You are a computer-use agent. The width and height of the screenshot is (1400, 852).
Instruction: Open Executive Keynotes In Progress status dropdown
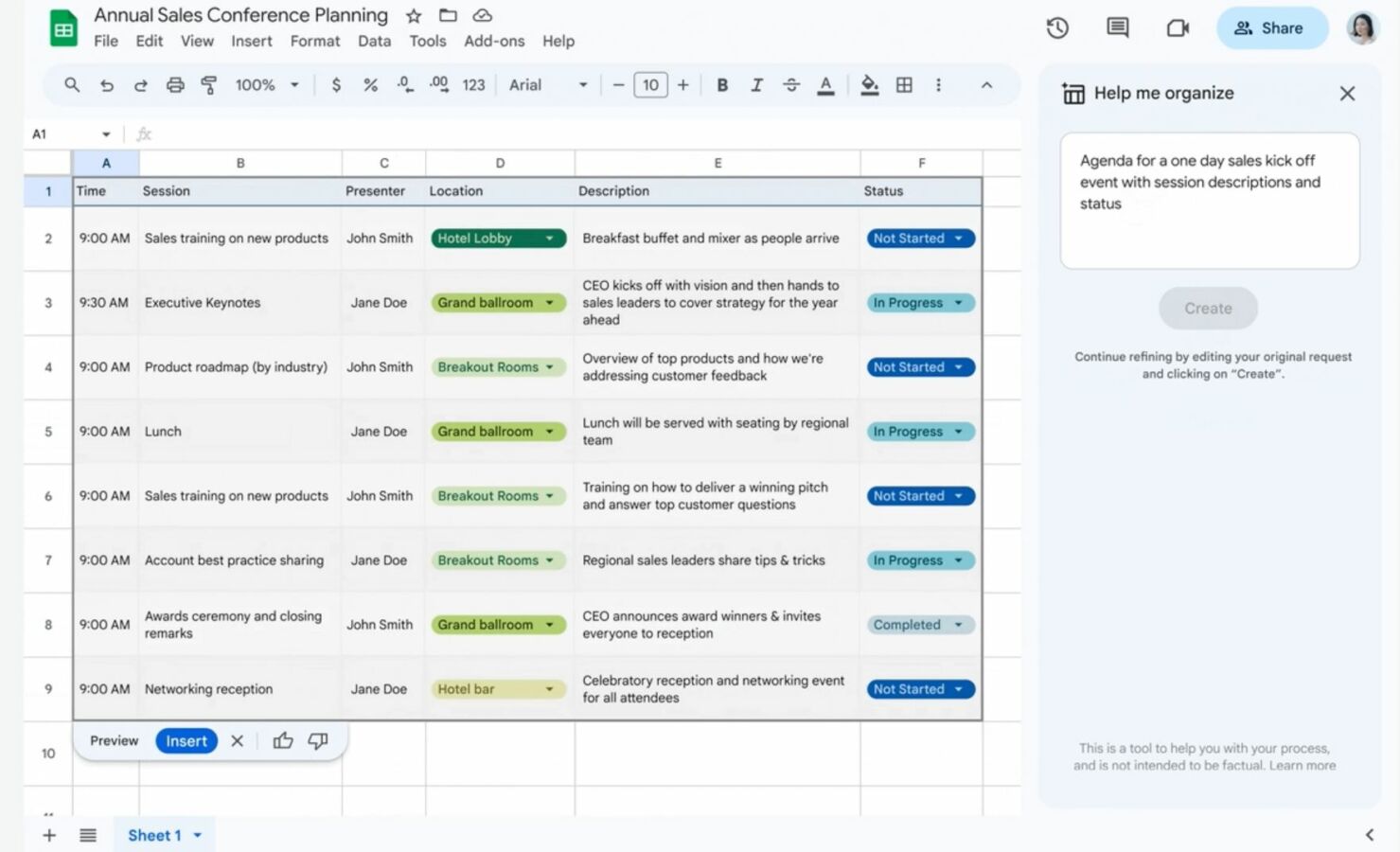920,303
